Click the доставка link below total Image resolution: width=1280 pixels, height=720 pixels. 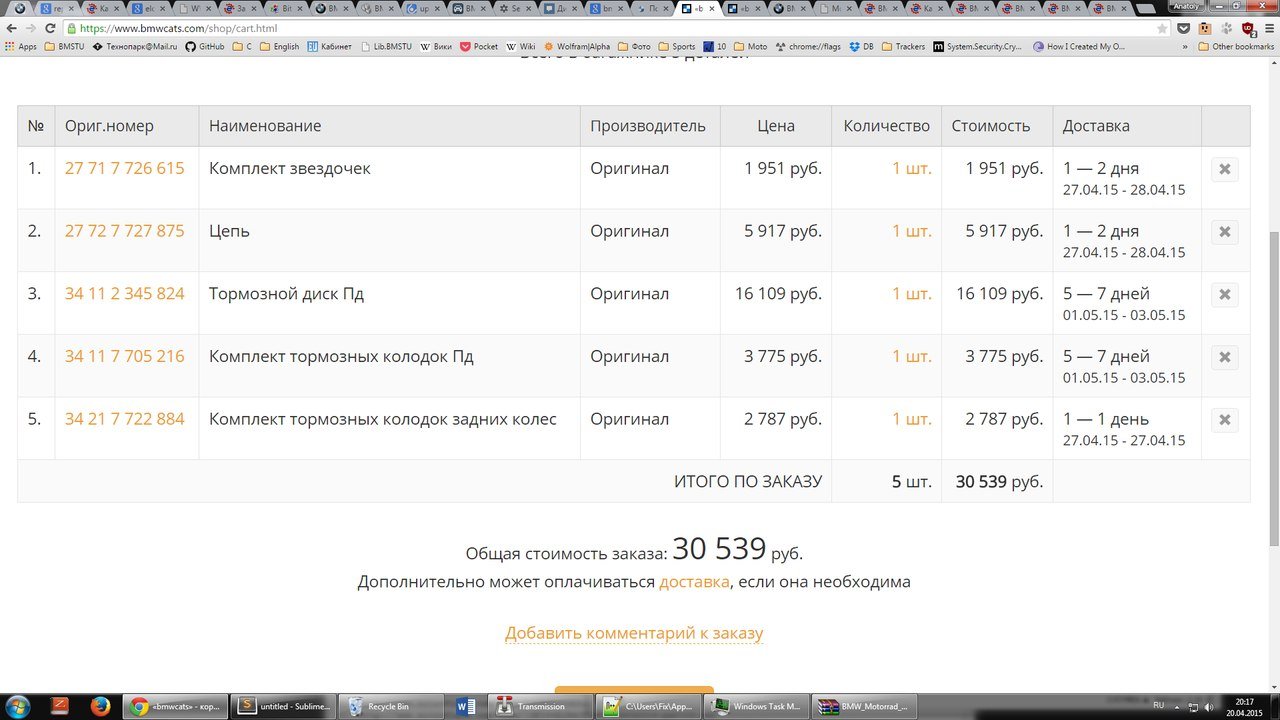(694, 581)
